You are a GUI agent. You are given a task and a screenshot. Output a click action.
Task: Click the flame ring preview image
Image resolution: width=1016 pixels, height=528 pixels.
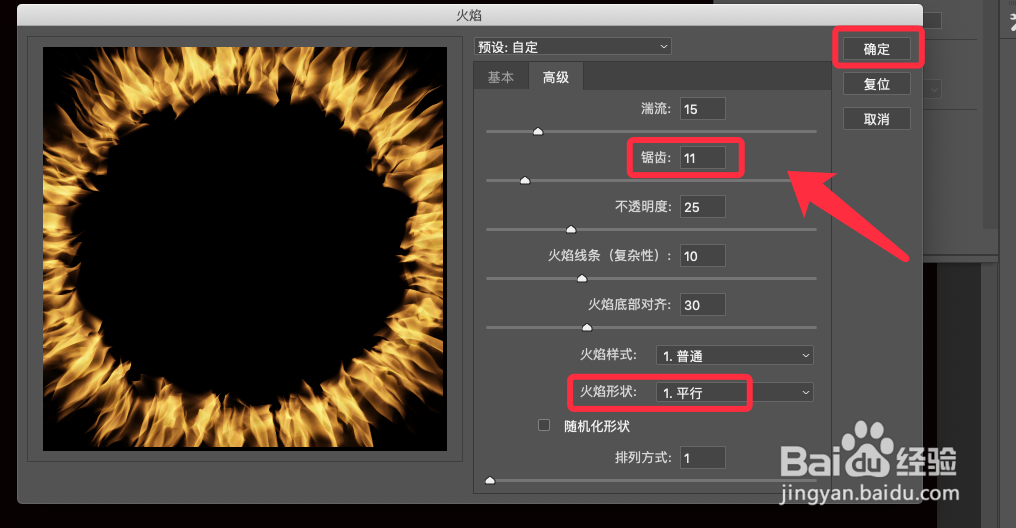245,249
